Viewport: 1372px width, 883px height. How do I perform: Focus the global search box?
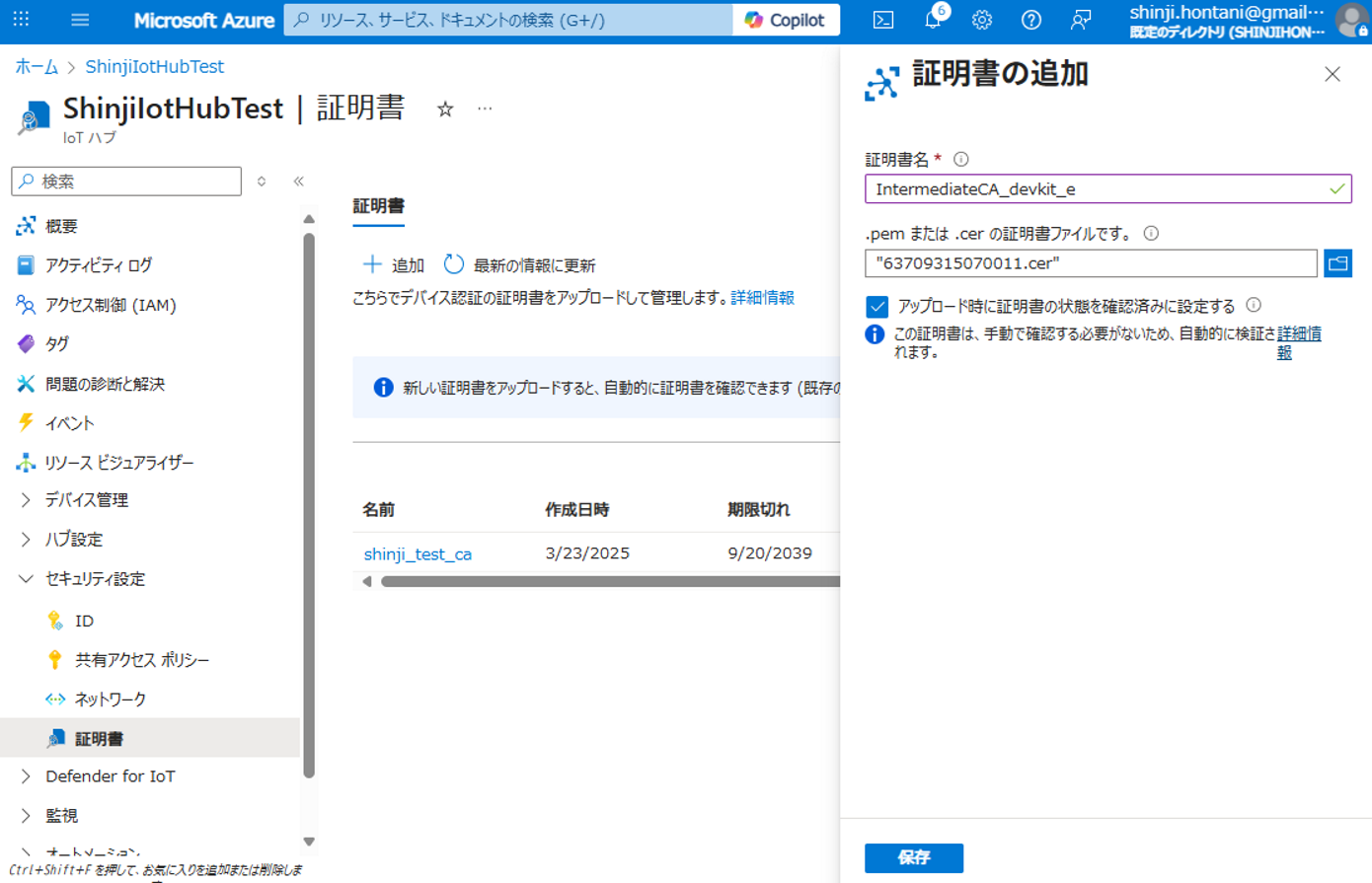tap(508, 20)
